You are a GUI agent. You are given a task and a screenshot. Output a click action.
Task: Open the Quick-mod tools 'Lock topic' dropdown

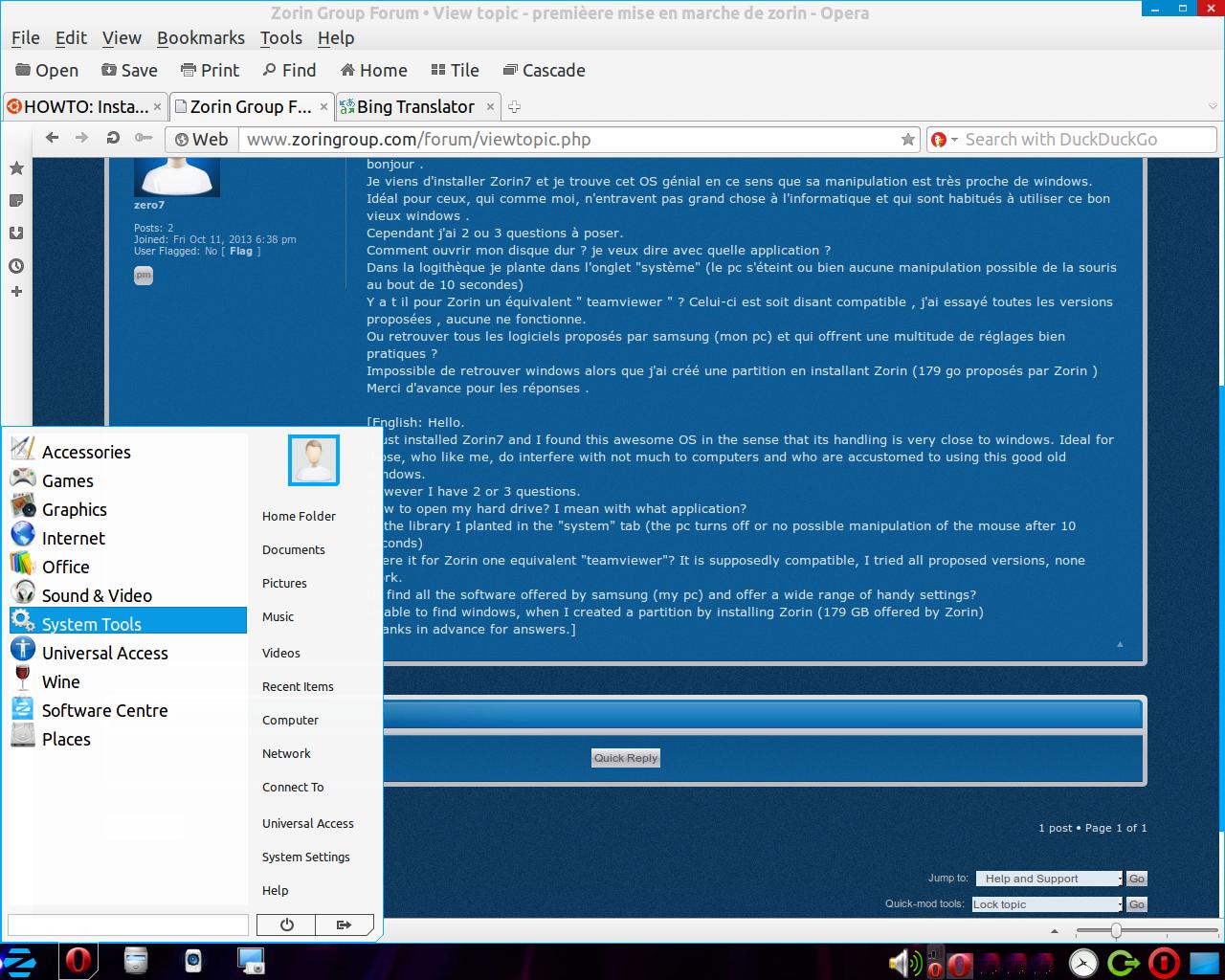(1047, 904)
